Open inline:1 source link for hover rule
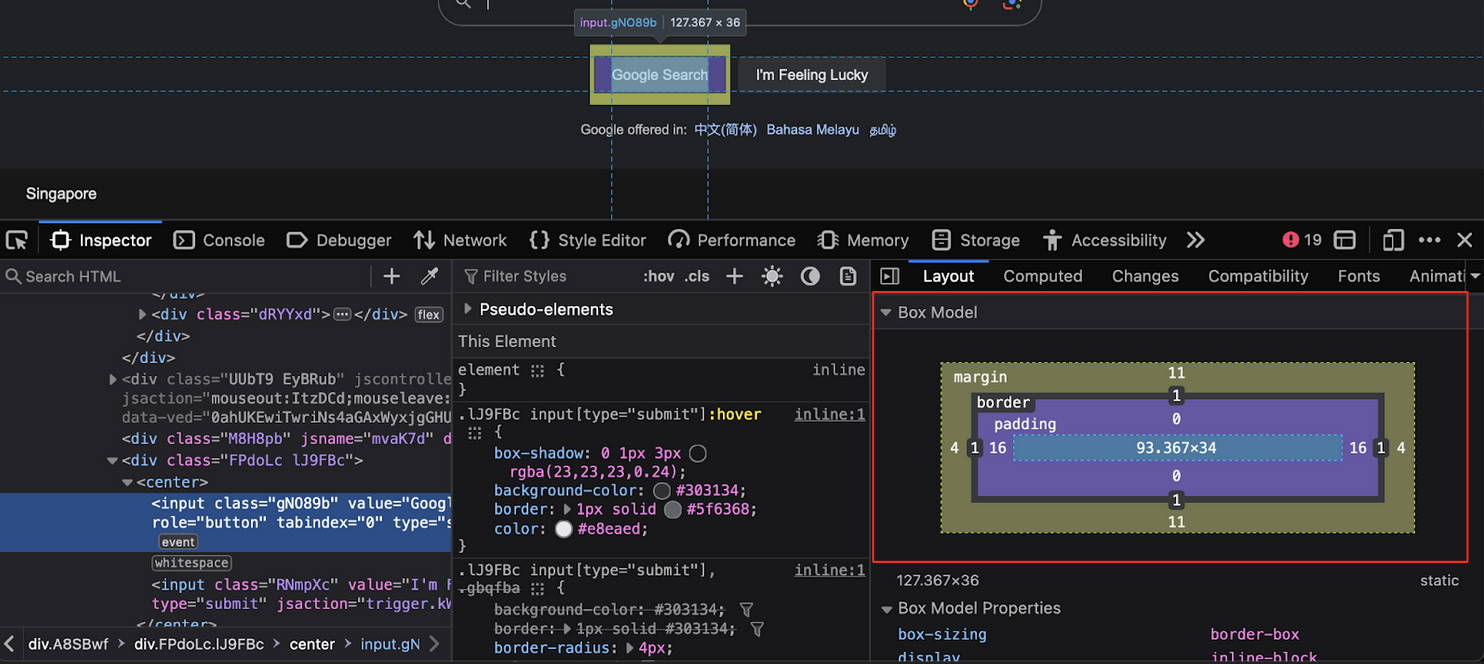 830,414
